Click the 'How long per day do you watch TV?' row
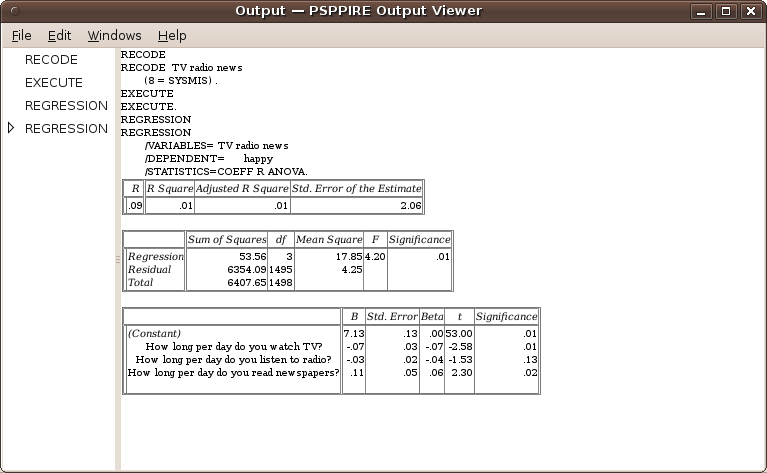The width and height of the screenshot is (767, 473). tap(242, 346)
